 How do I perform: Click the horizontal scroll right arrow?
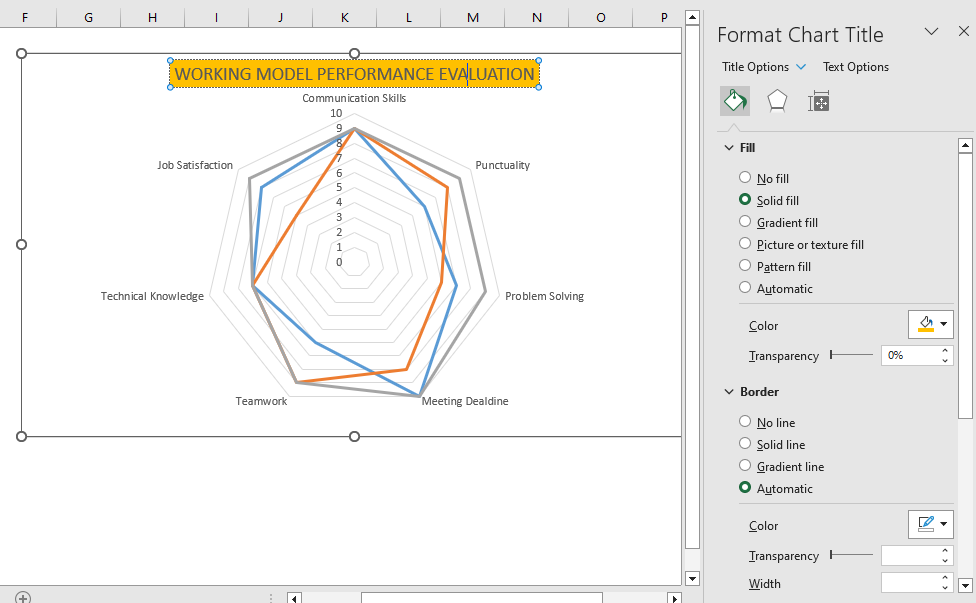(x=674, y=598)
